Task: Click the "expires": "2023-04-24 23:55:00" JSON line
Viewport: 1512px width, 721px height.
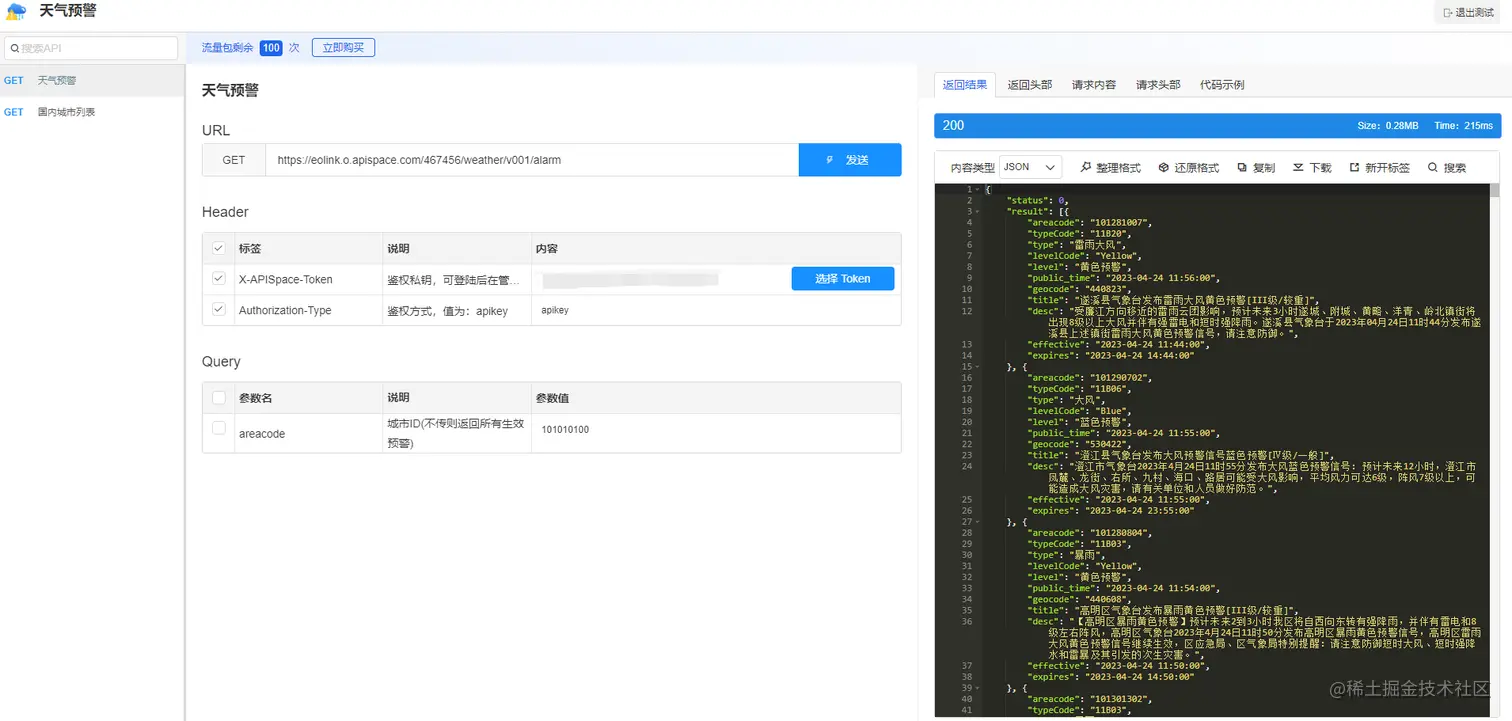Action: pyautogui.click(x=1110, y=511)
